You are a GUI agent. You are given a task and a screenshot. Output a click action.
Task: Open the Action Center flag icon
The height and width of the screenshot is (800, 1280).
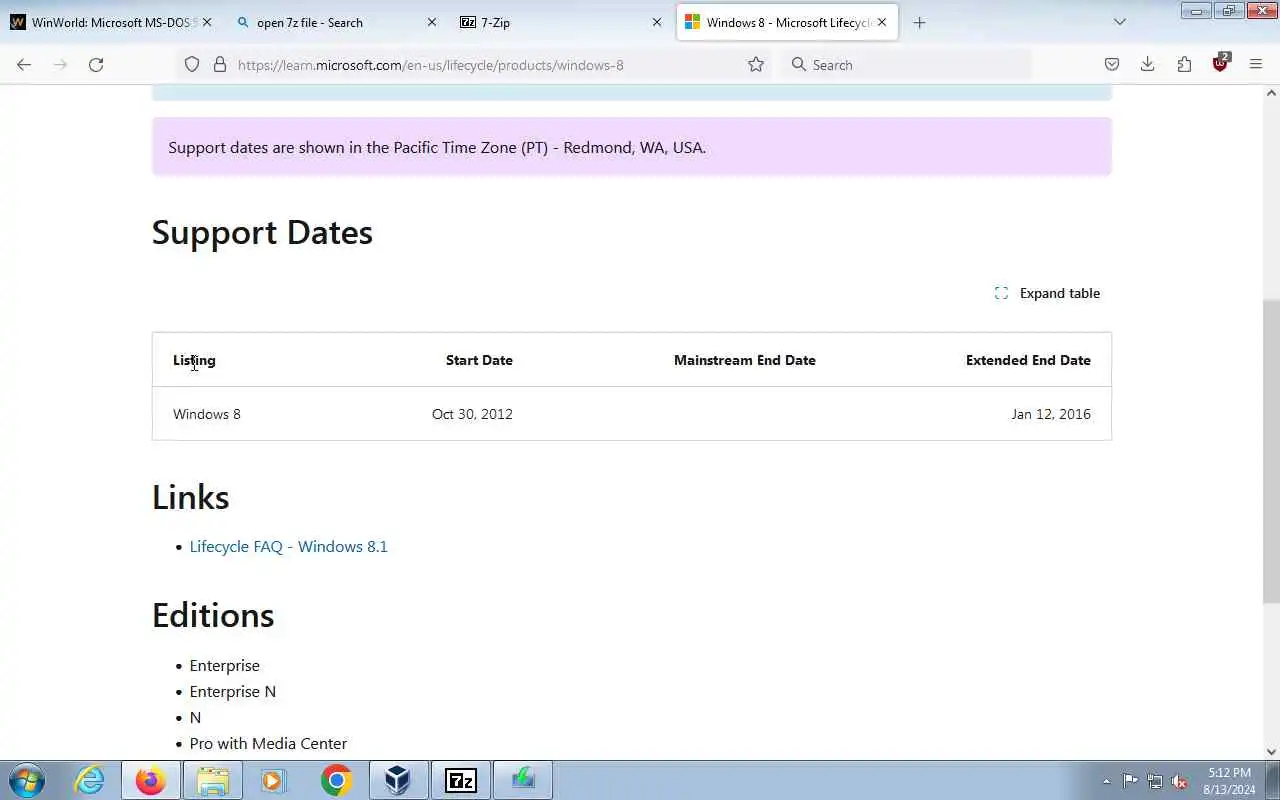tap(1130, 781)
